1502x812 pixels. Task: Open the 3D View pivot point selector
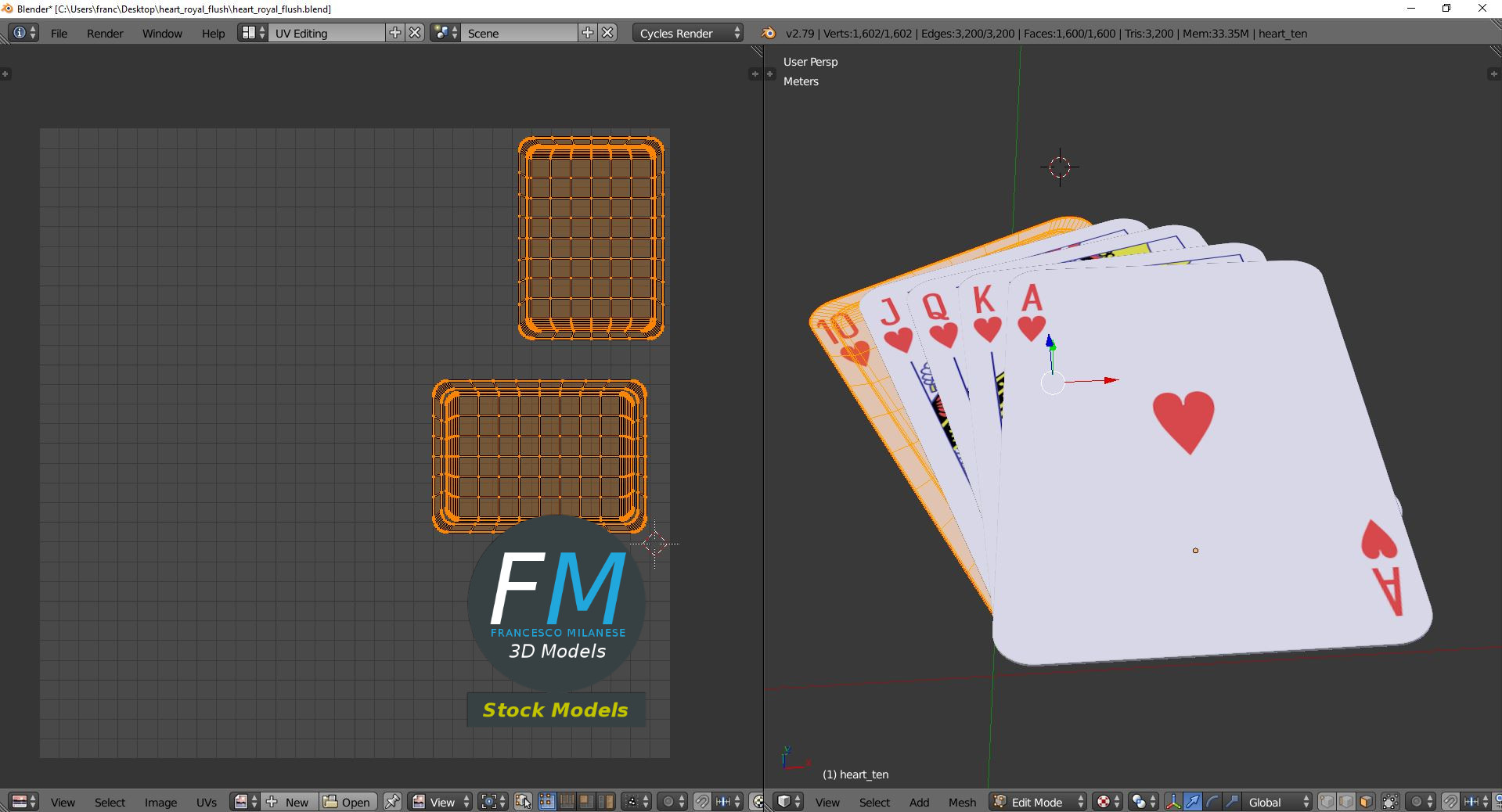[1144, 802]
